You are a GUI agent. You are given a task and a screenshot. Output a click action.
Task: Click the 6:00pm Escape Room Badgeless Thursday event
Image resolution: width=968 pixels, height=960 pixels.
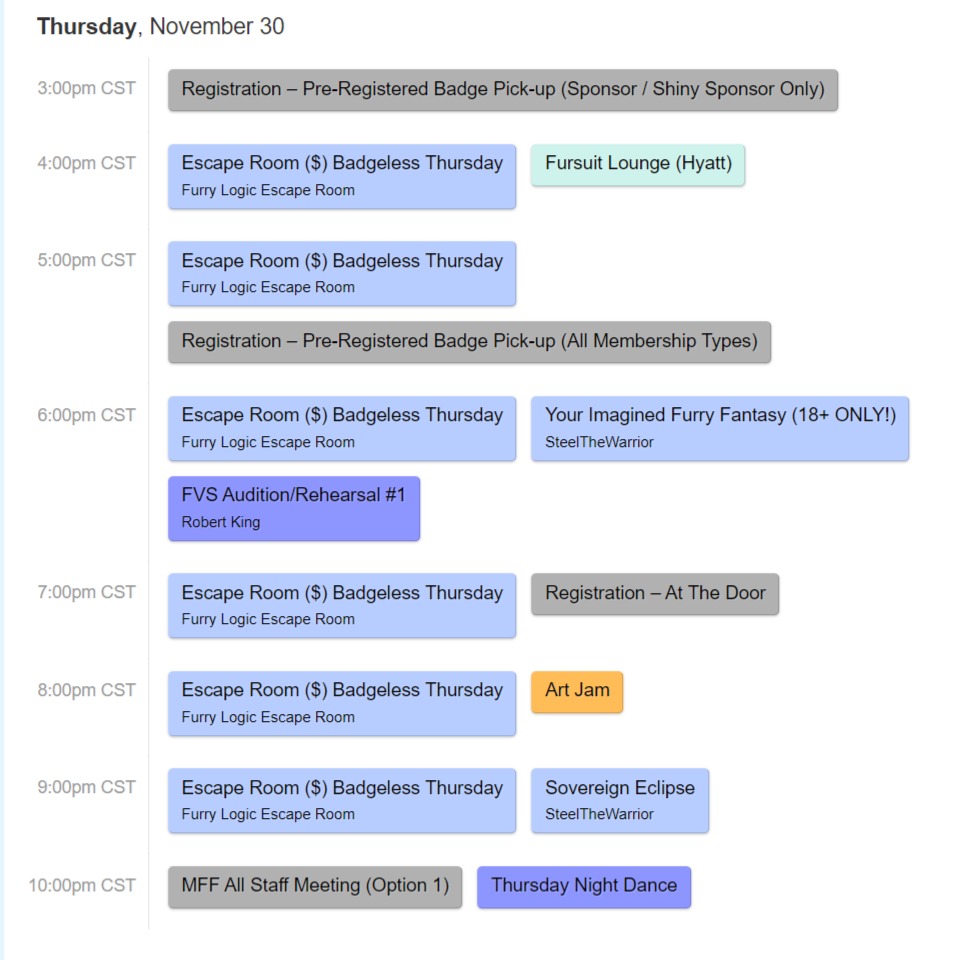pos(342,428)
